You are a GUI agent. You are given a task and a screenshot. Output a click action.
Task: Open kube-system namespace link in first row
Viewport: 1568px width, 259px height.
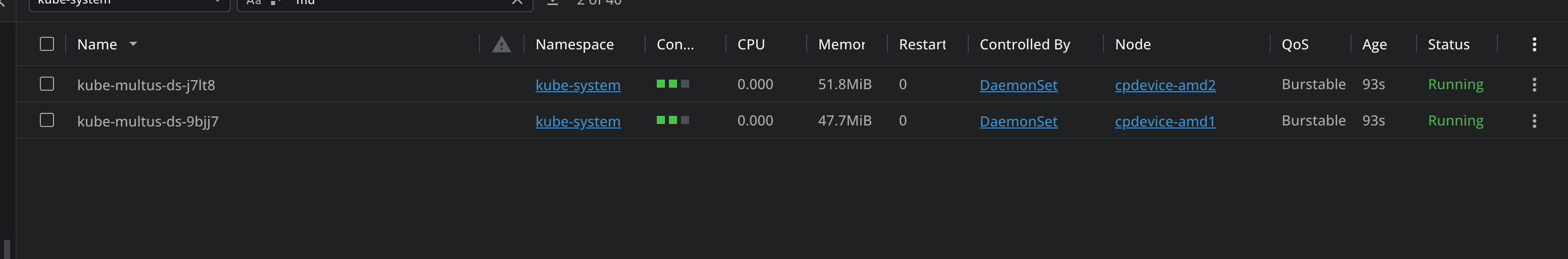point(578,85)
